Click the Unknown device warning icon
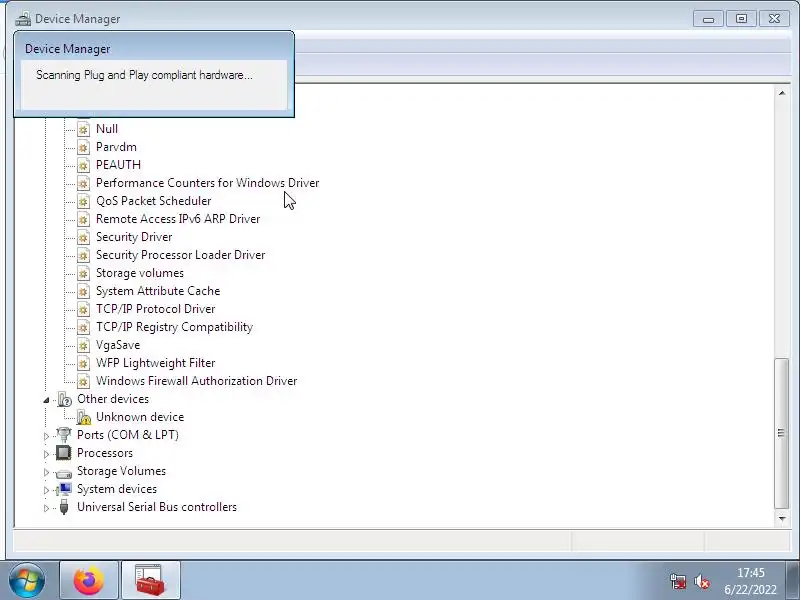This screenshot has height=600, width=800. (84, 417)
